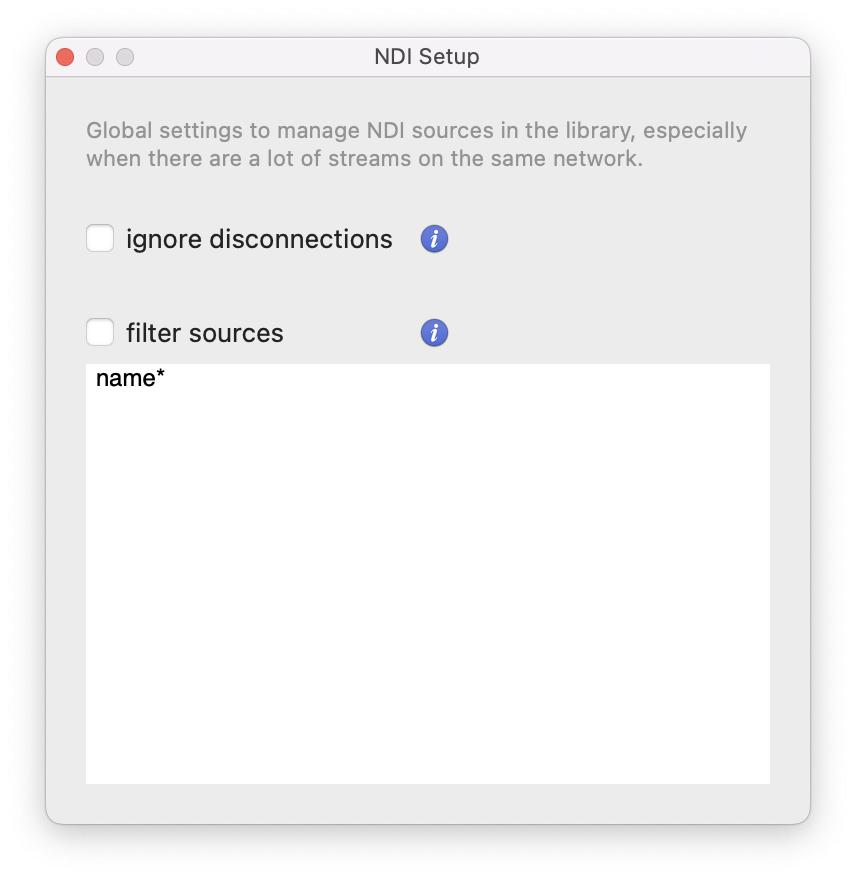
Task: Click the greyed-out minimize window button
Action: click(x=95, y=57)
